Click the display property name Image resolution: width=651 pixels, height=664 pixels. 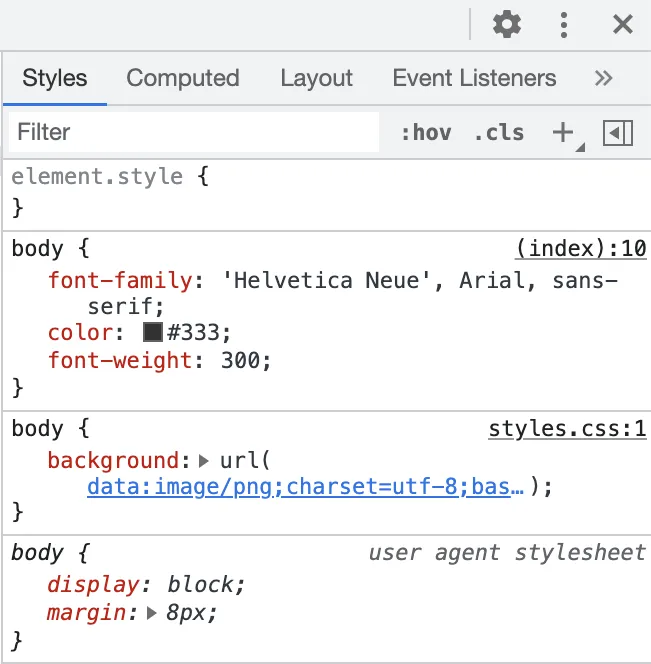pyautogui.click(x=93, y=585)
